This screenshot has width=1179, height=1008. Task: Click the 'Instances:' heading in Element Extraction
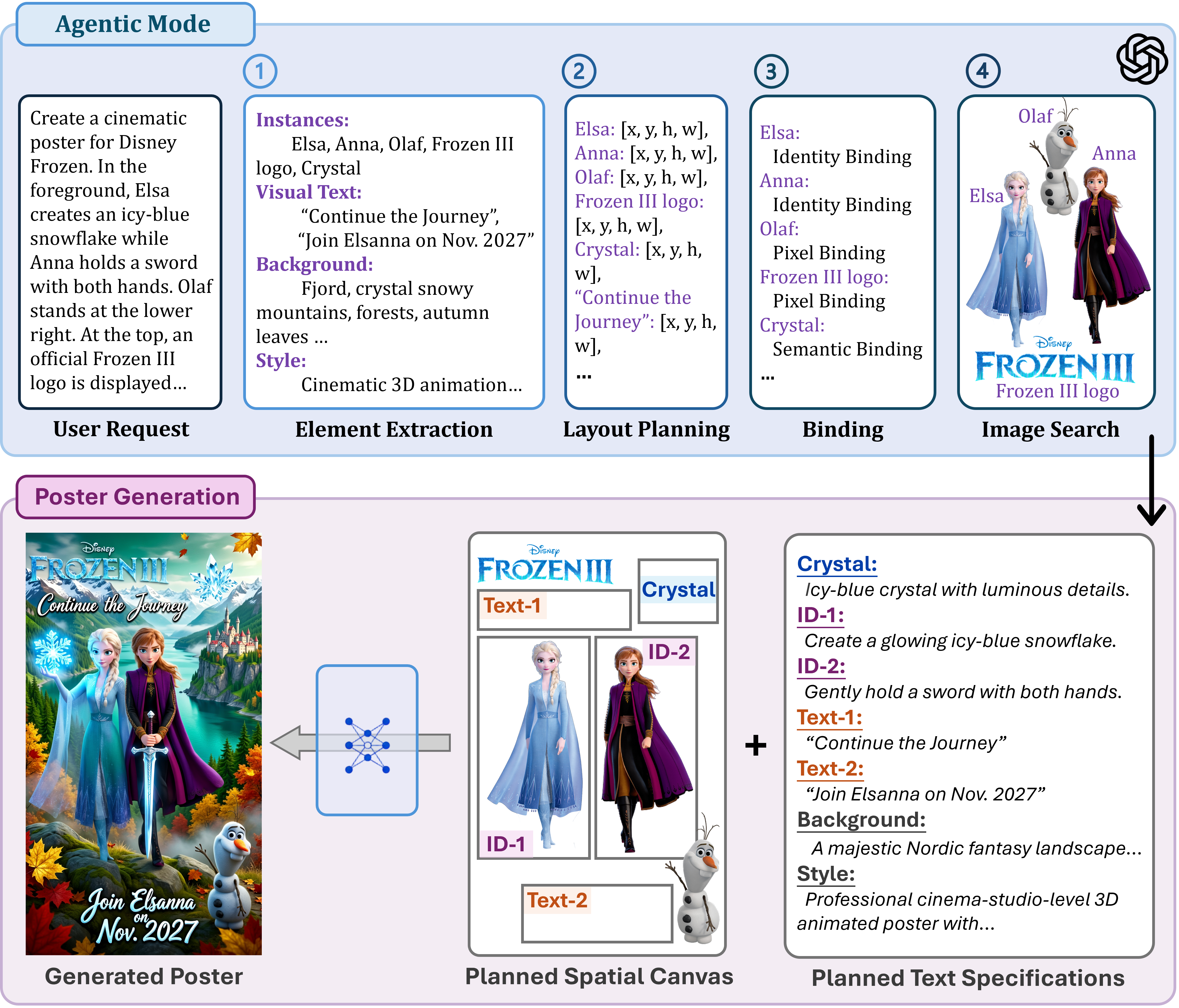pyautogui.click(x=302, y=120)
